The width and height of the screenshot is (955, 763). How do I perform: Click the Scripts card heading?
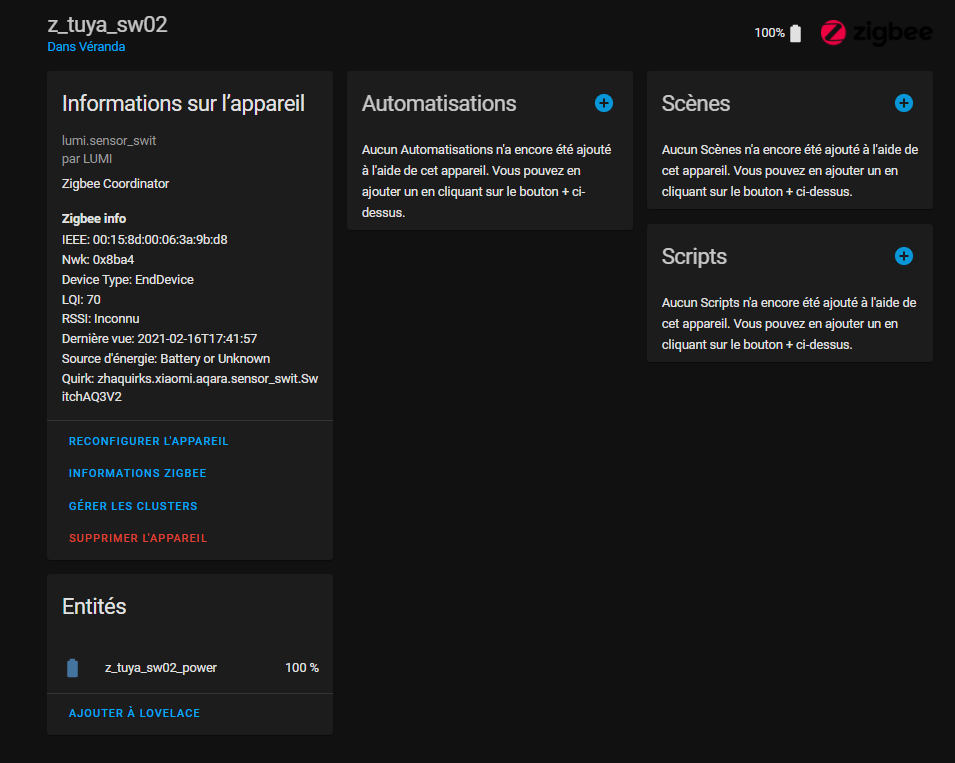pyautogui.click(x=694, y=256)
